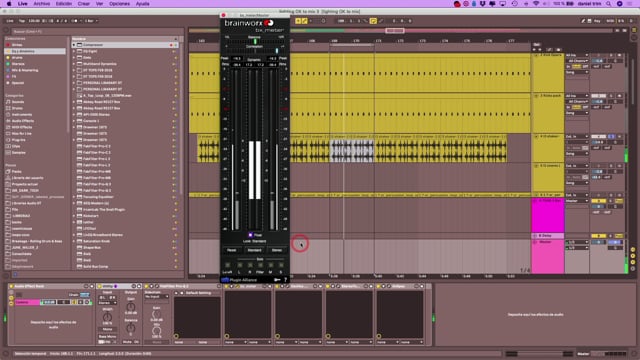Open the Plug-ins category icon
Screen dimensions: 640x360
tap(8, 140)
